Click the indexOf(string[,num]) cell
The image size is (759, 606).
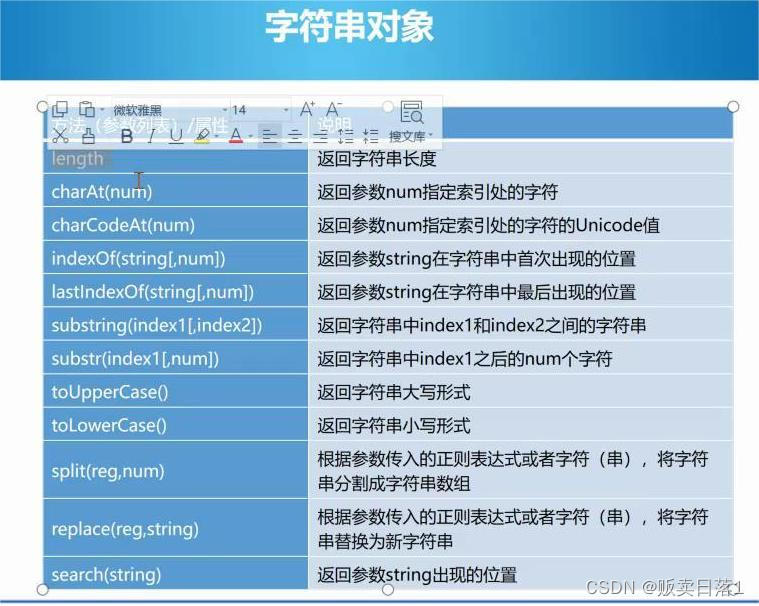[x=175, y=258]
